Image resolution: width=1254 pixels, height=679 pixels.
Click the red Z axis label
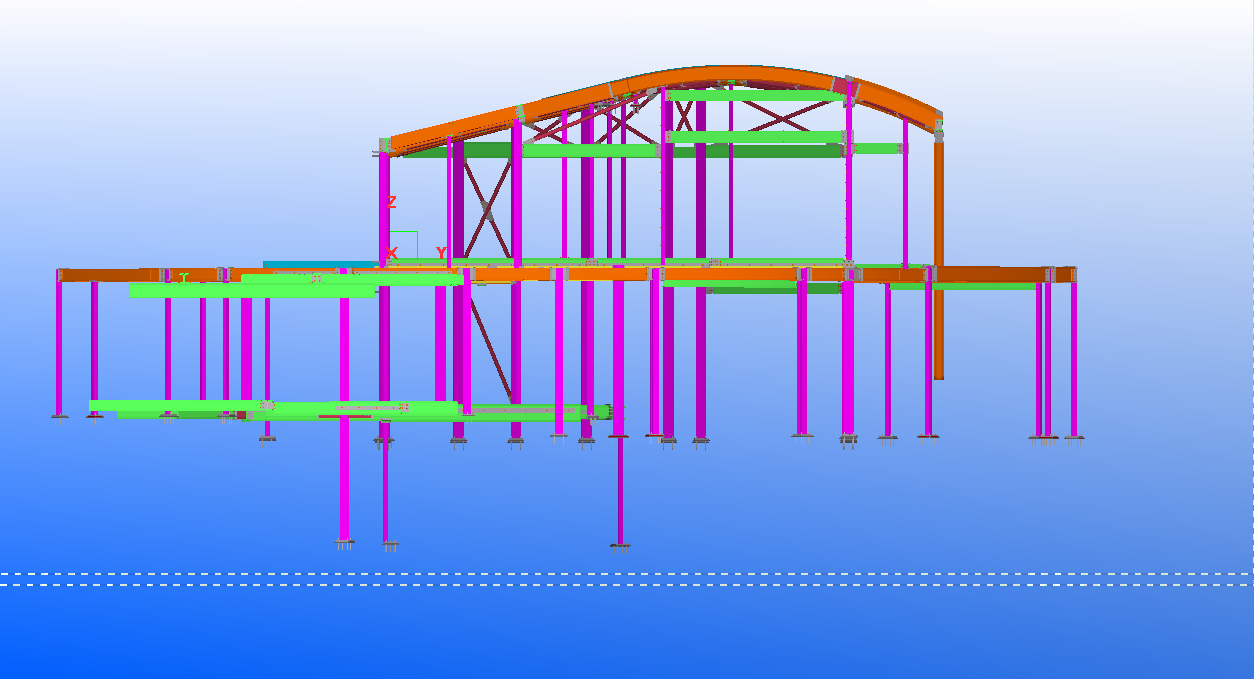coord(391,202)
